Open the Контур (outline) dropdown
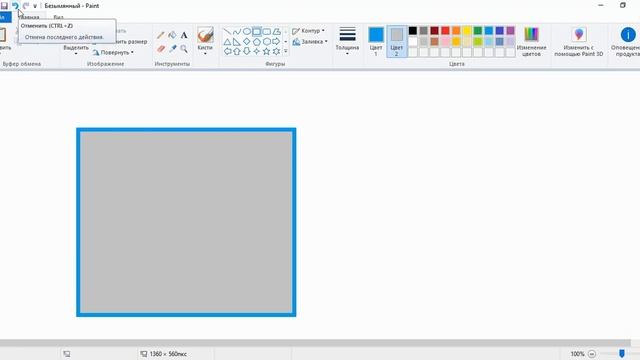The image size is (640, 360). (308, 31)
